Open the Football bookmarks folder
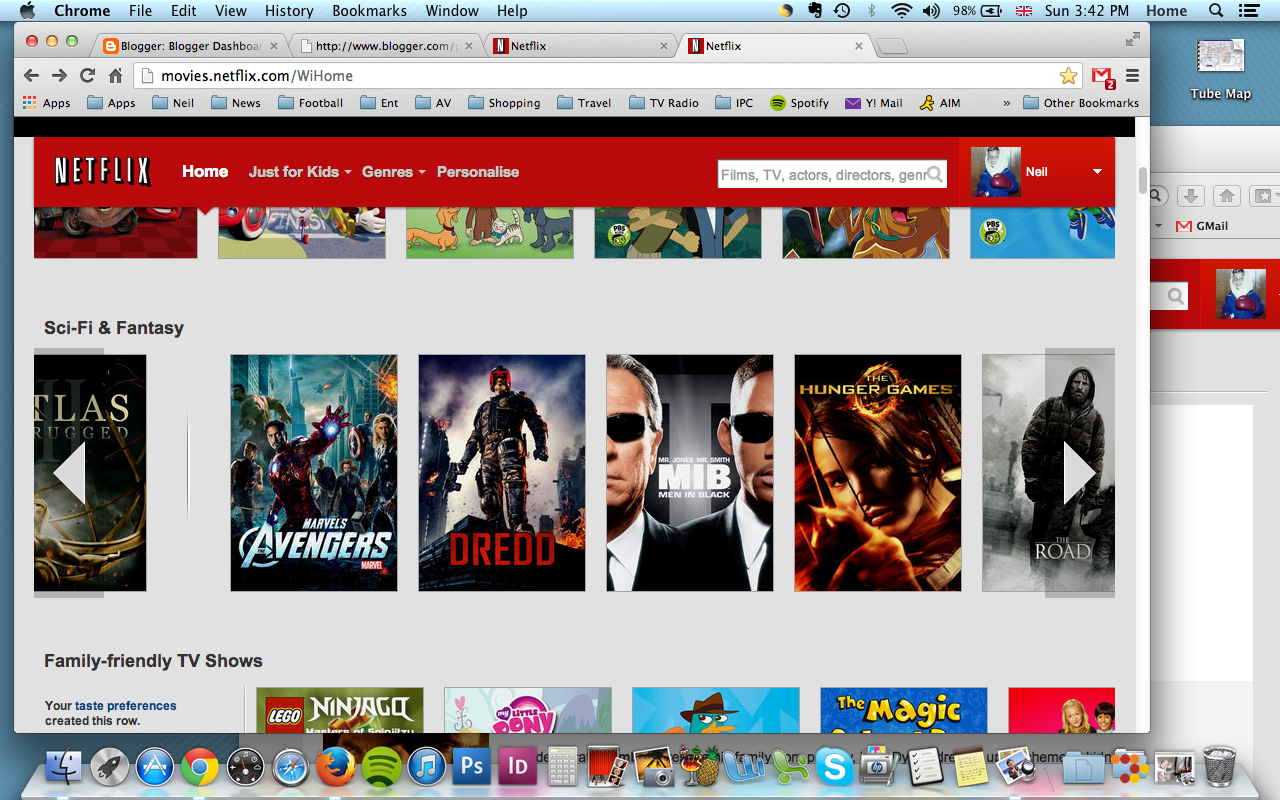Viewport: 1280px width, 800px height. [x=310, y=103]
